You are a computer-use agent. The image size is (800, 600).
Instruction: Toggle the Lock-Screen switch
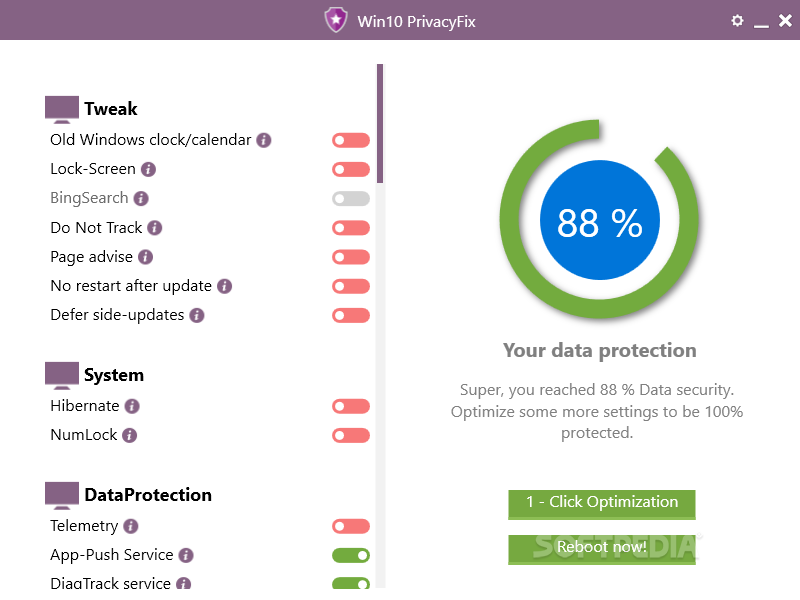351,169
